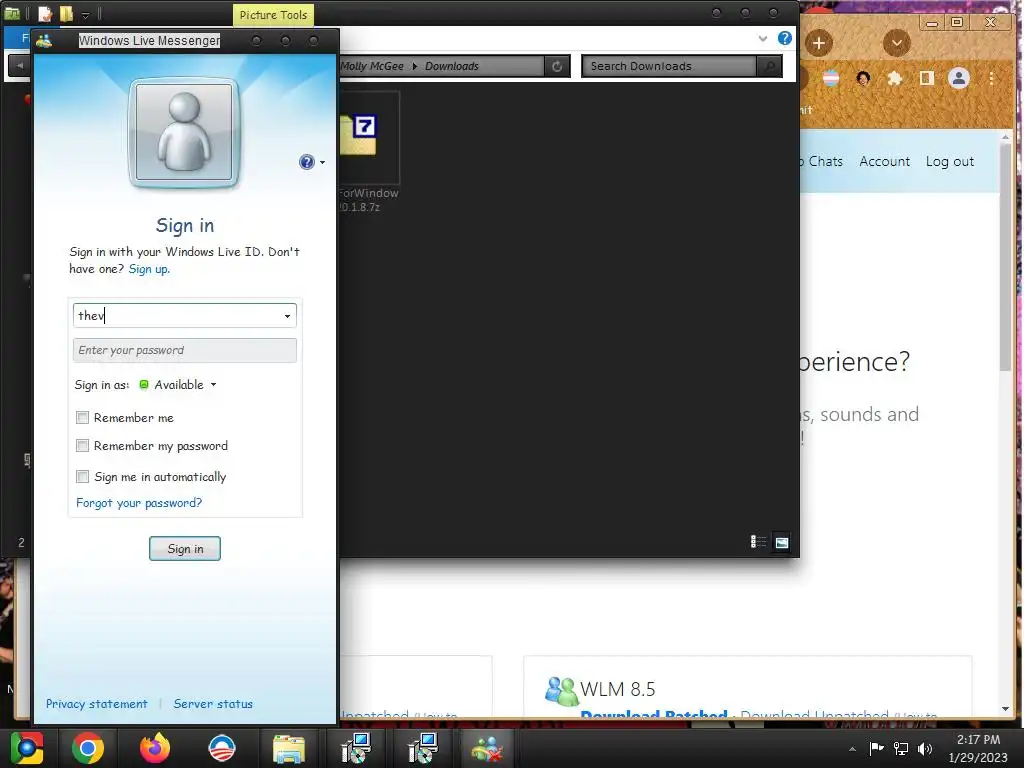Show hidden system tray icons
The image size is (1024, 768).
tap(852, 749)
